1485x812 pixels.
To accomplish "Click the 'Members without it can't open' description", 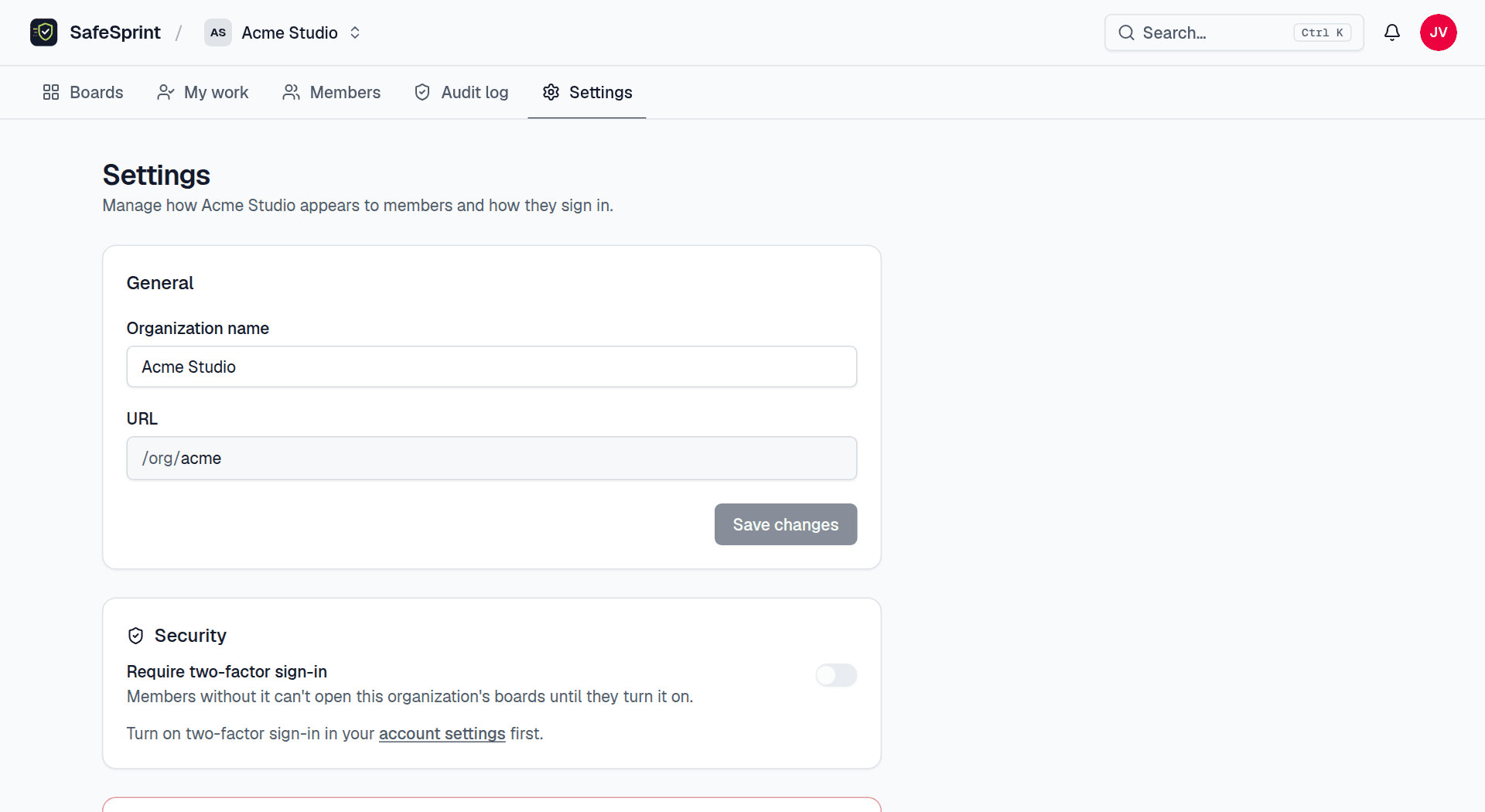I will click(x=410, y=697).
